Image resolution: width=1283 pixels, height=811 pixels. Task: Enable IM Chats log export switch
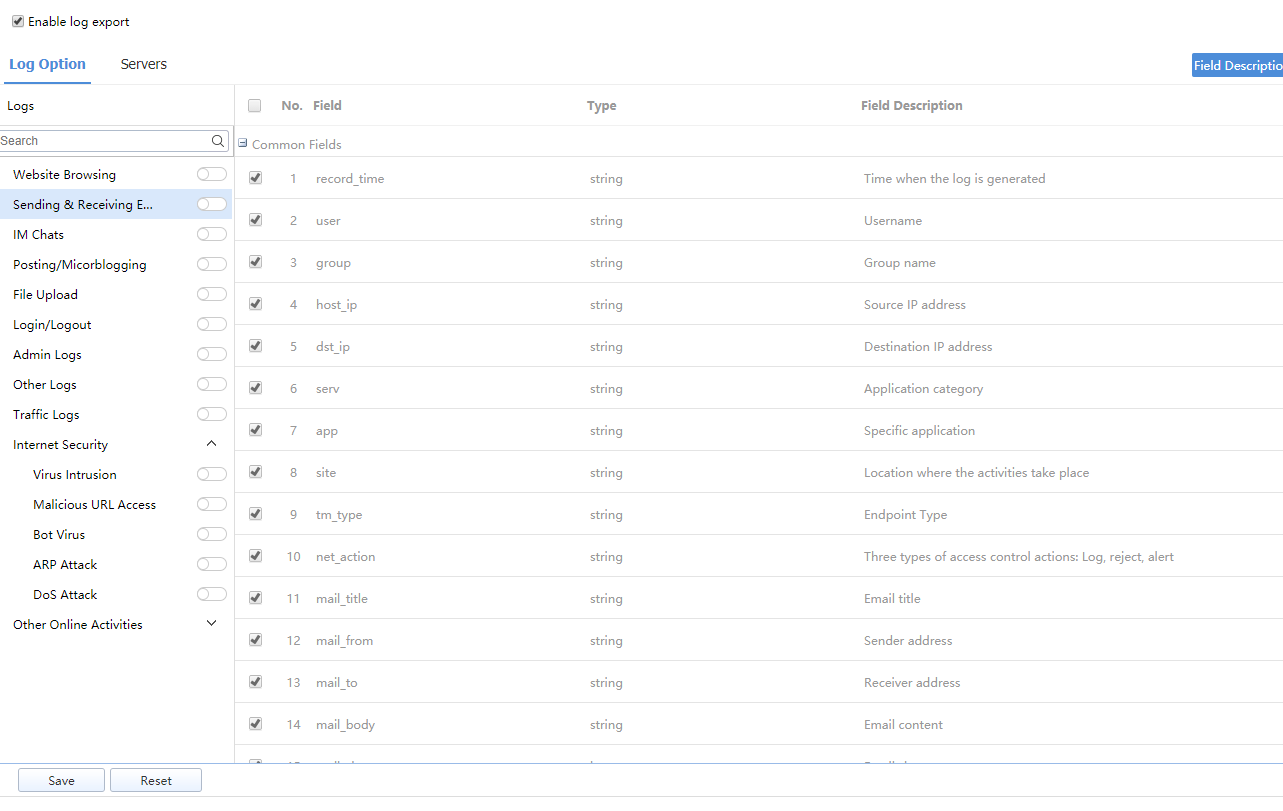click(x=211, y=234)
